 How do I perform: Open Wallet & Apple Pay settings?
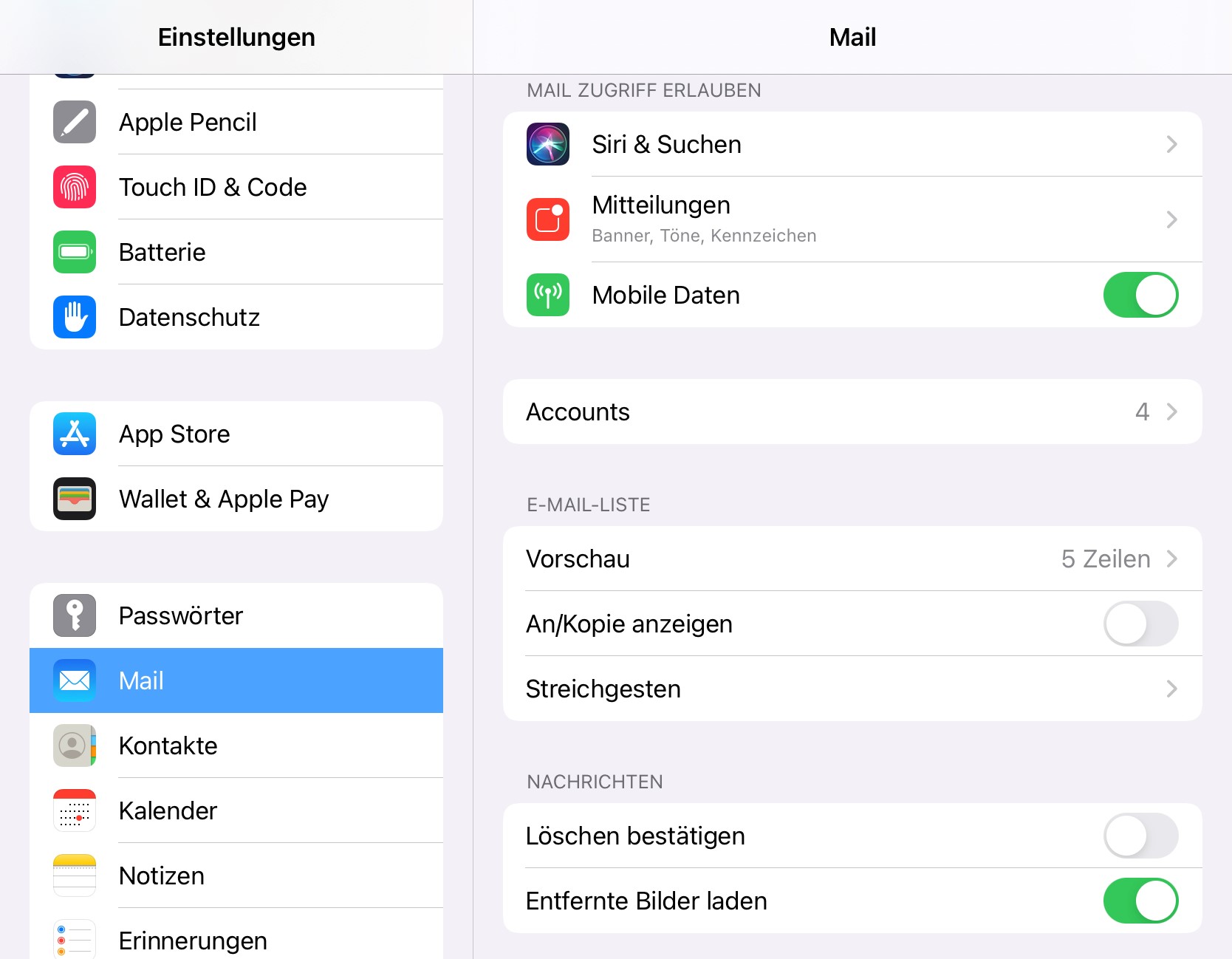(x=236, y=499)
